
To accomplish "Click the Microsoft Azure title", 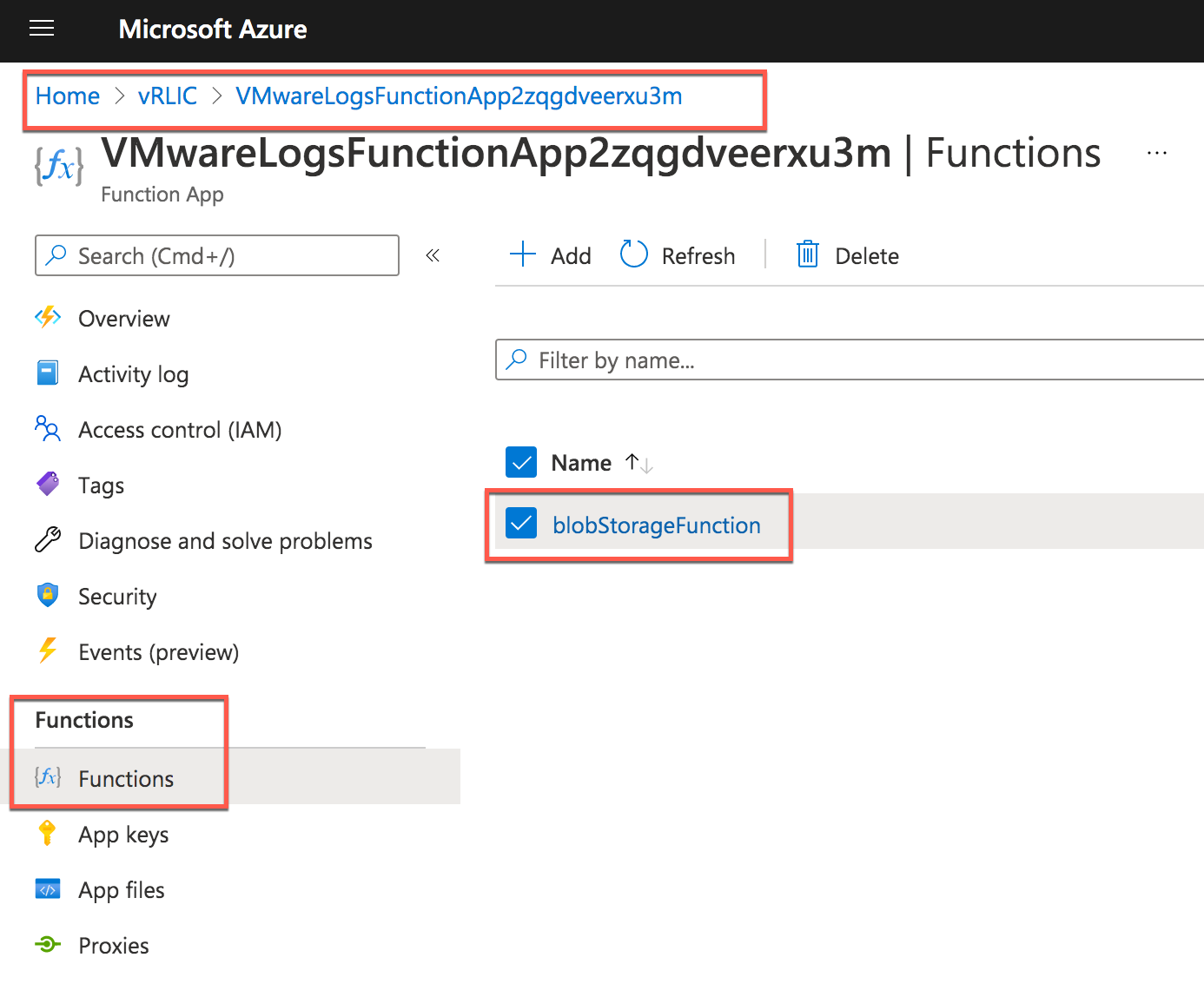I will coord(213,30).
